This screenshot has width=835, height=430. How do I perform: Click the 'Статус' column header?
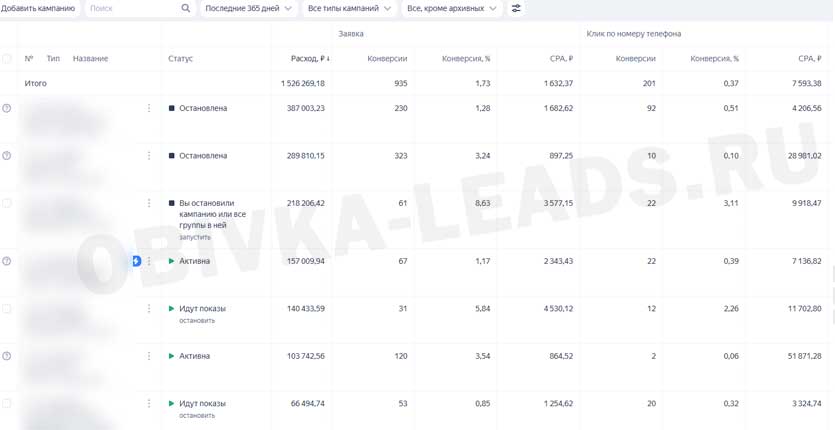pyautogui.click(x=180, y=59)
